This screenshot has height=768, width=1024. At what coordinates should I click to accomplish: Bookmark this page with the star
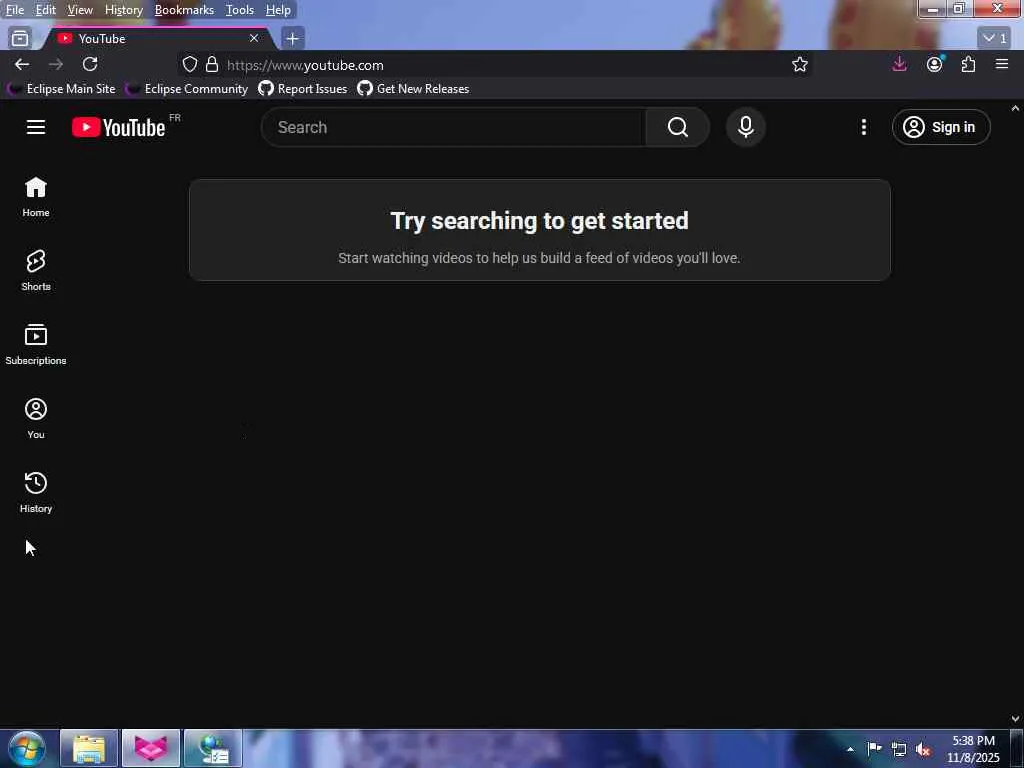800,64
